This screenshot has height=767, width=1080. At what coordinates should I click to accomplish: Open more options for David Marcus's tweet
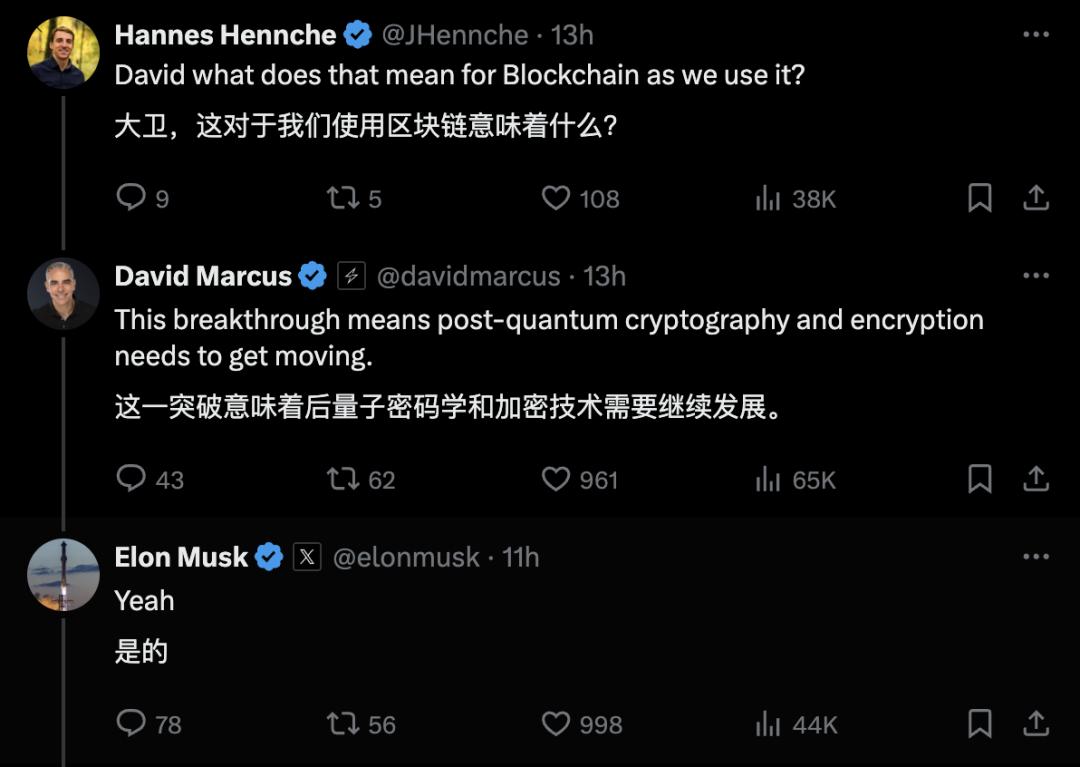(1036, 276)
